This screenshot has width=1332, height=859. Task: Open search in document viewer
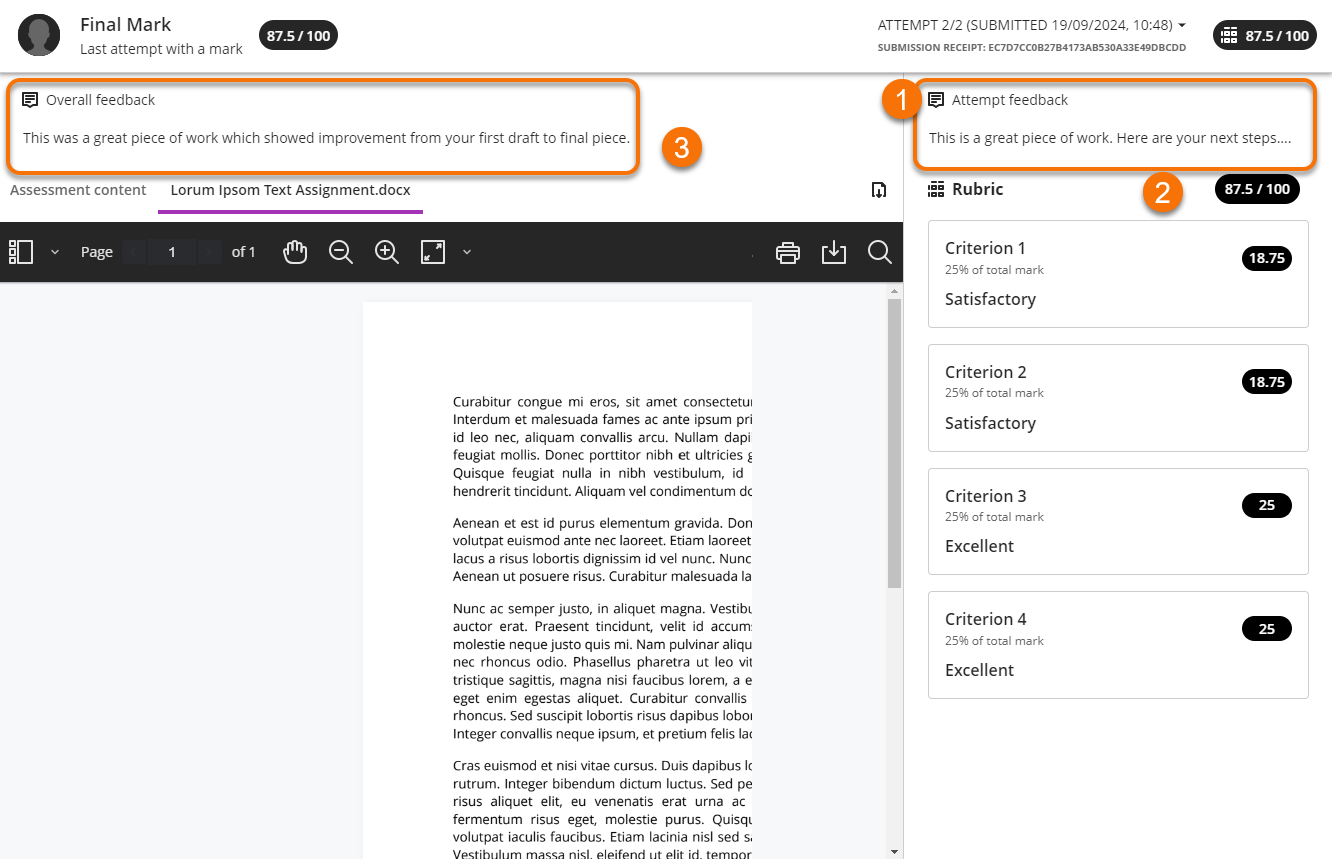pyautogui.click(x=880, y=252)
